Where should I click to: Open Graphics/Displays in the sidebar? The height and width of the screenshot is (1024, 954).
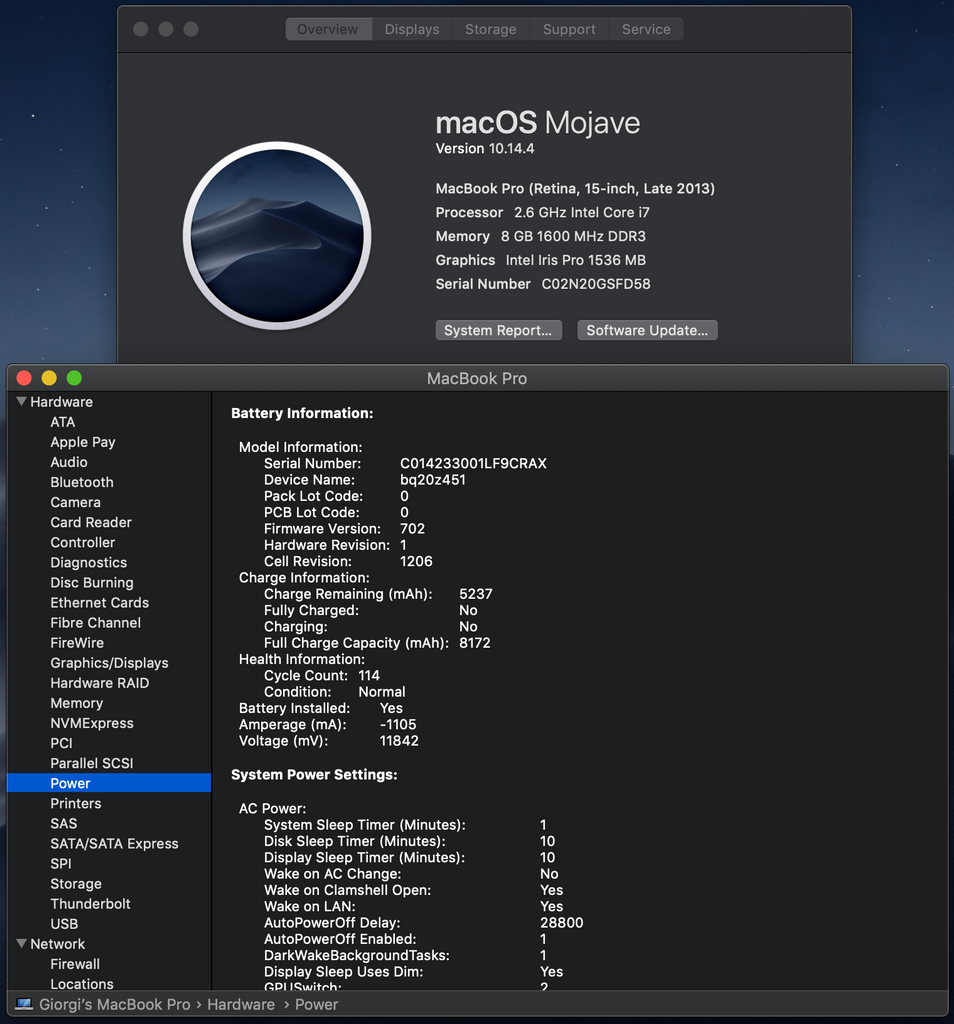109,663
